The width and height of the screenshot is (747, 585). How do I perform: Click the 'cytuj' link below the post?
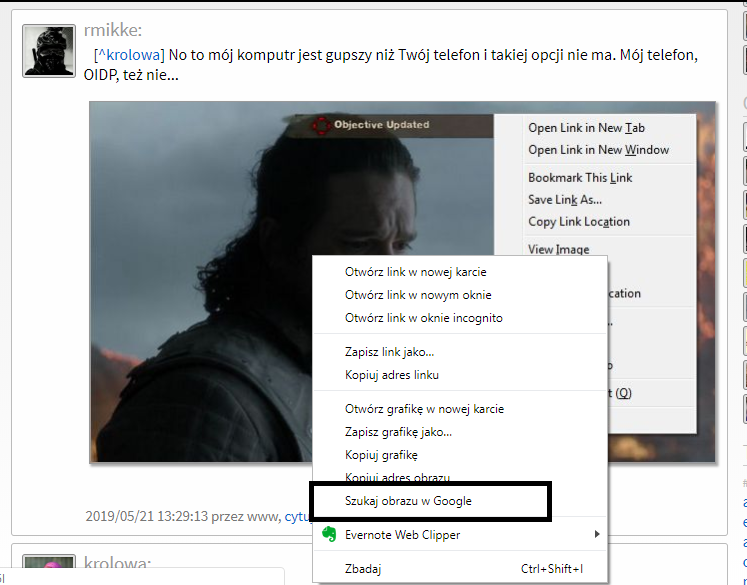pos(298,516)
